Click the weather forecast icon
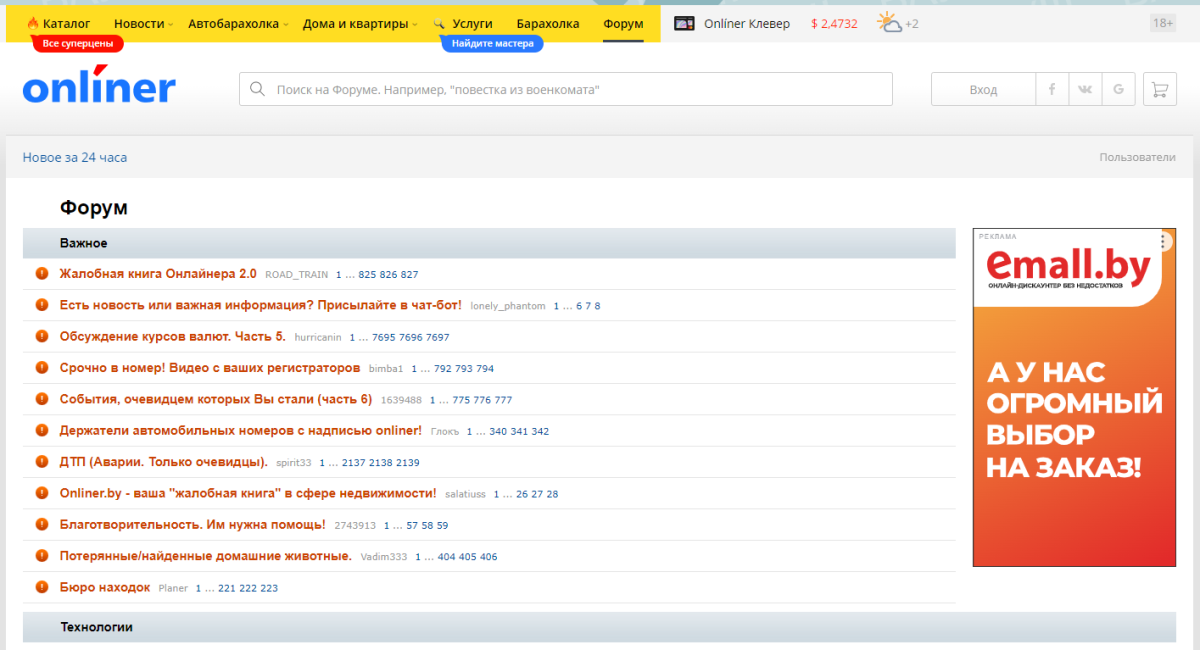1200x650 pixels. click(889, 23)
